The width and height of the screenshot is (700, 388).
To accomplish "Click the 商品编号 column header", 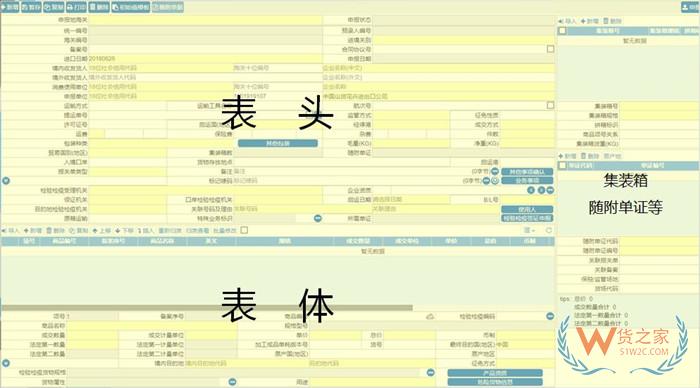I will click(x=64, y=241).
